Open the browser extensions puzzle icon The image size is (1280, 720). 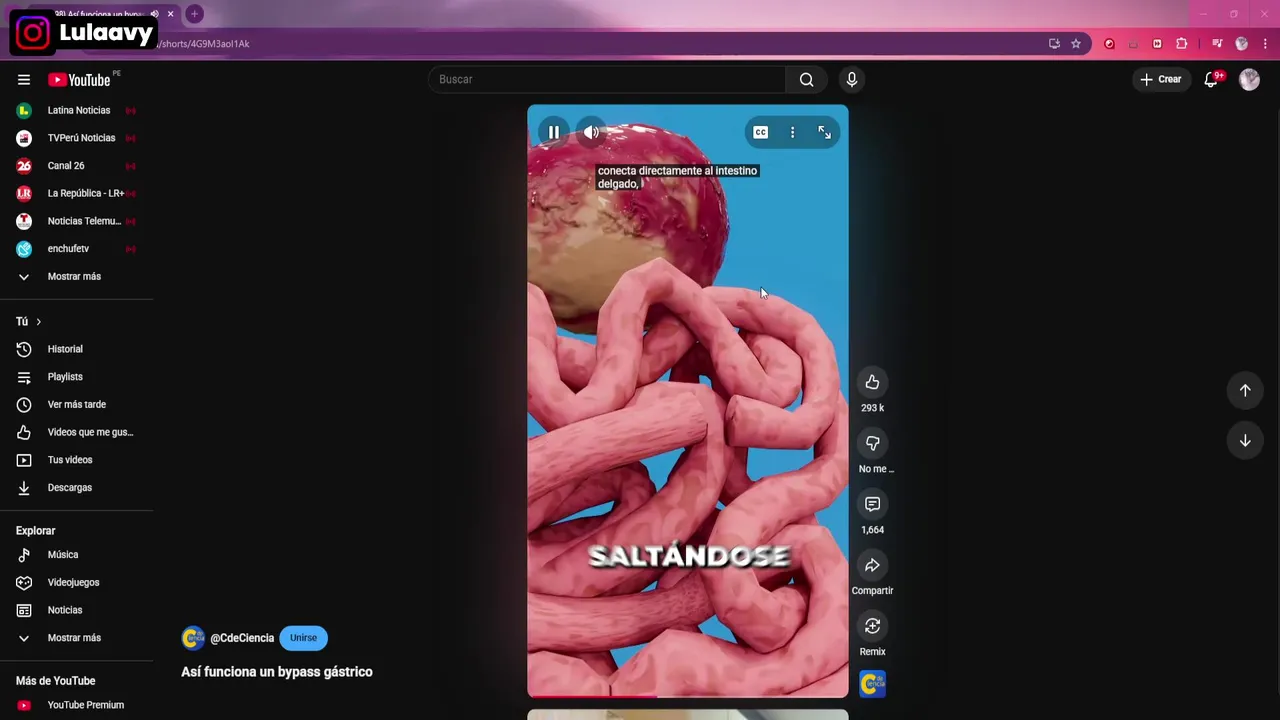tap(1182, 44)
